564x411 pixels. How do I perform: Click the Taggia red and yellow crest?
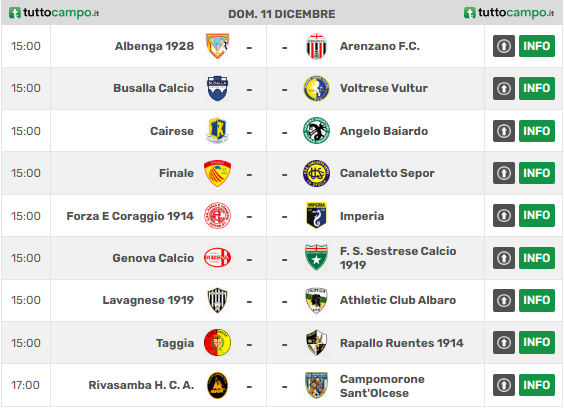(217, 343)
